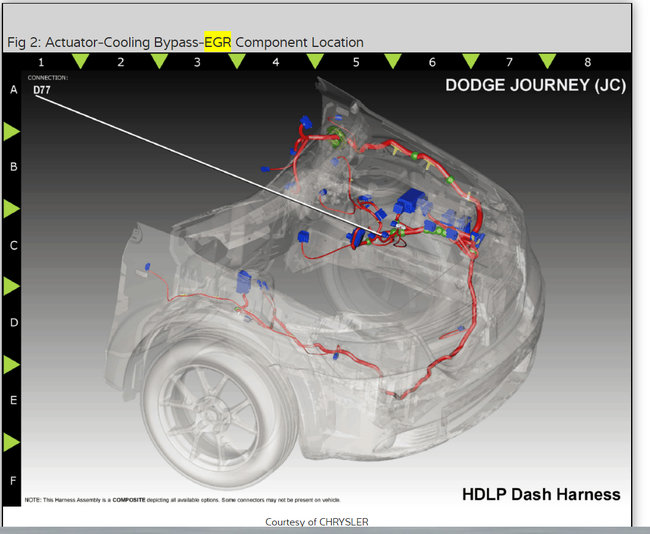
Task: Click green triangle marker between columns 1 and 2
Action: click(x=80, y=61)
